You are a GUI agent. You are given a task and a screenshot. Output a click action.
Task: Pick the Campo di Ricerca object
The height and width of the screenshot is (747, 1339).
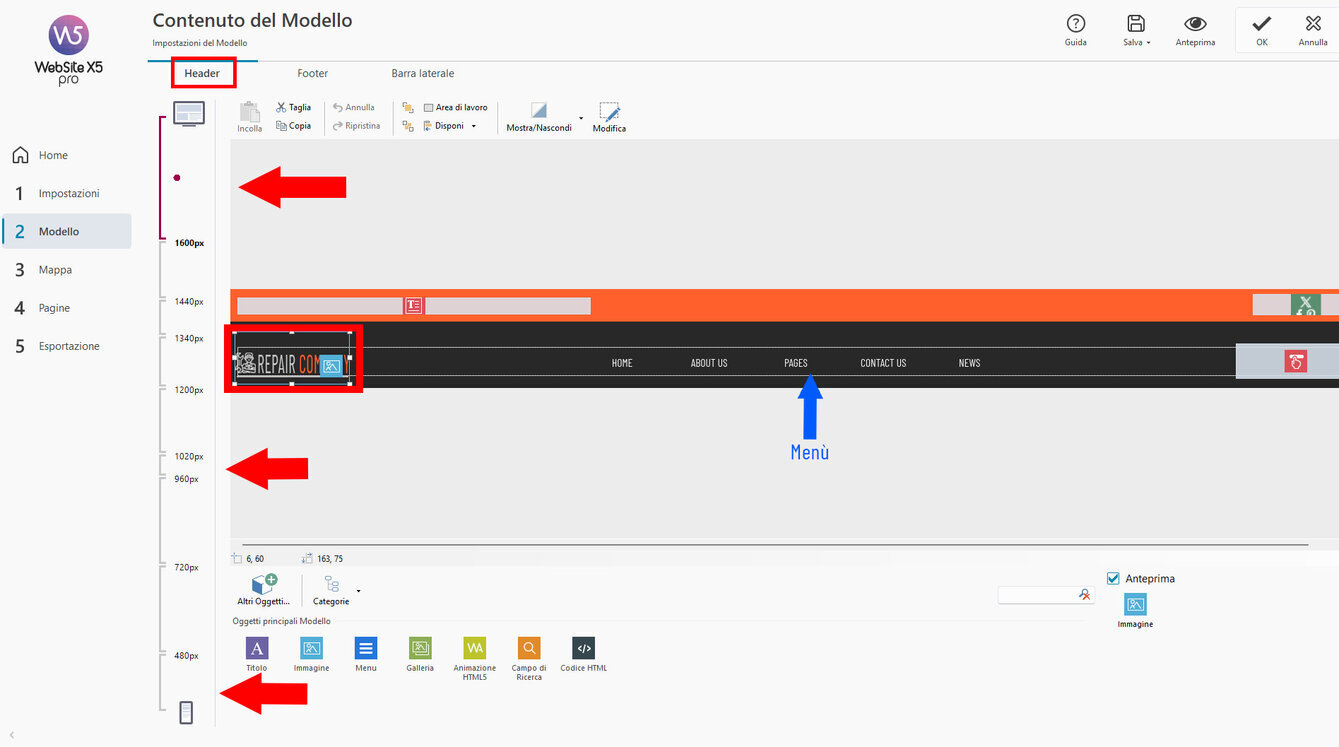click(x=529, y=649)
